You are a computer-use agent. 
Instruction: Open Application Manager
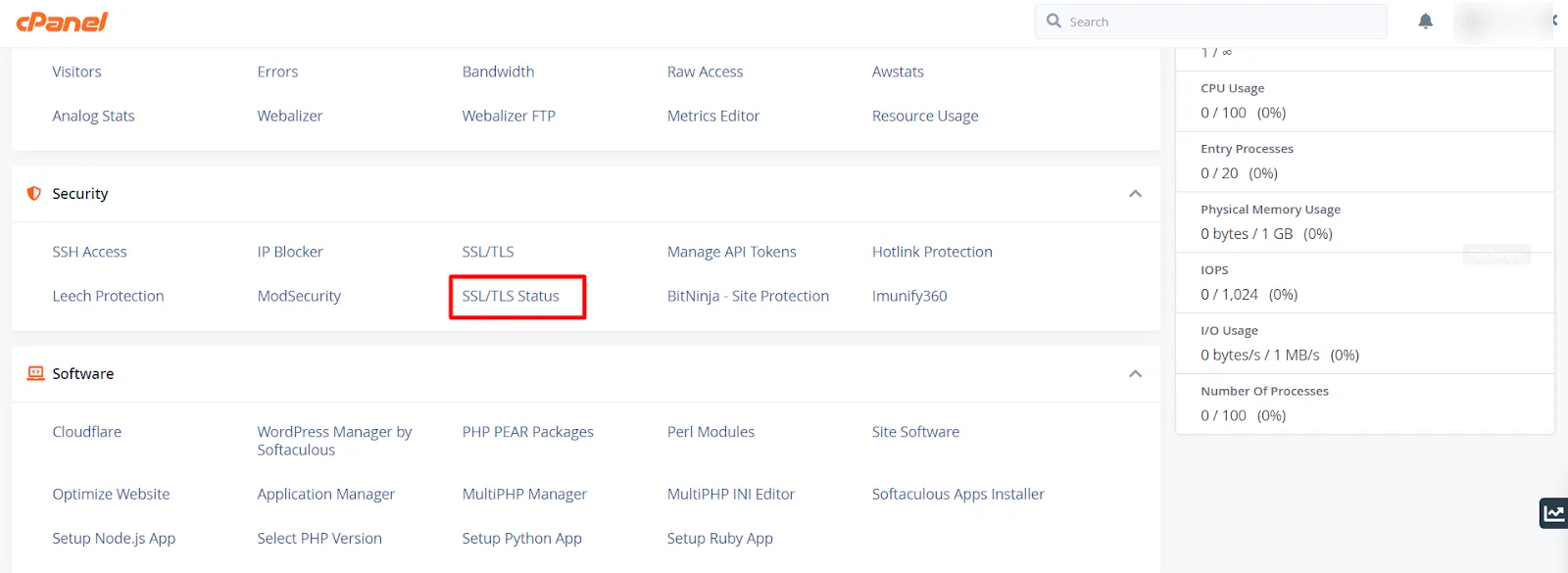326,495
